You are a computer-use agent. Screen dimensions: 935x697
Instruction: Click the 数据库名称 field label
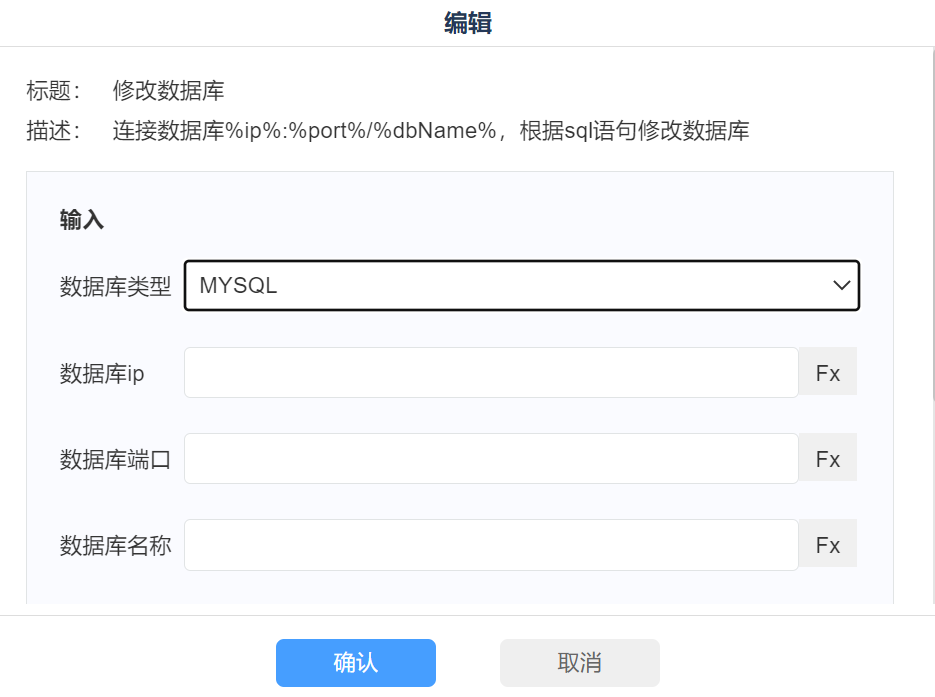point(115,546)
